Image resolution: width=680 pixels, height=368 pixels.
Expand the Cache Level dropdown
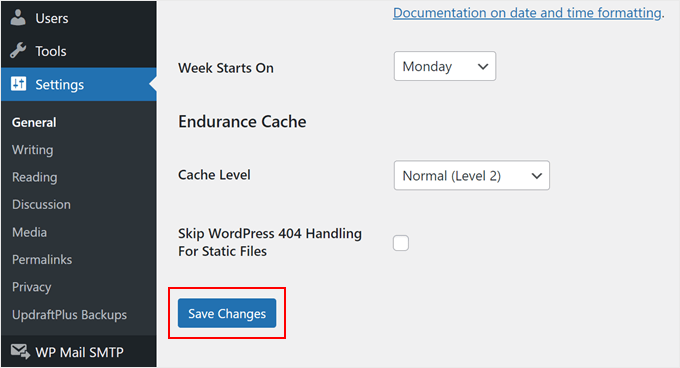(471, 176)
